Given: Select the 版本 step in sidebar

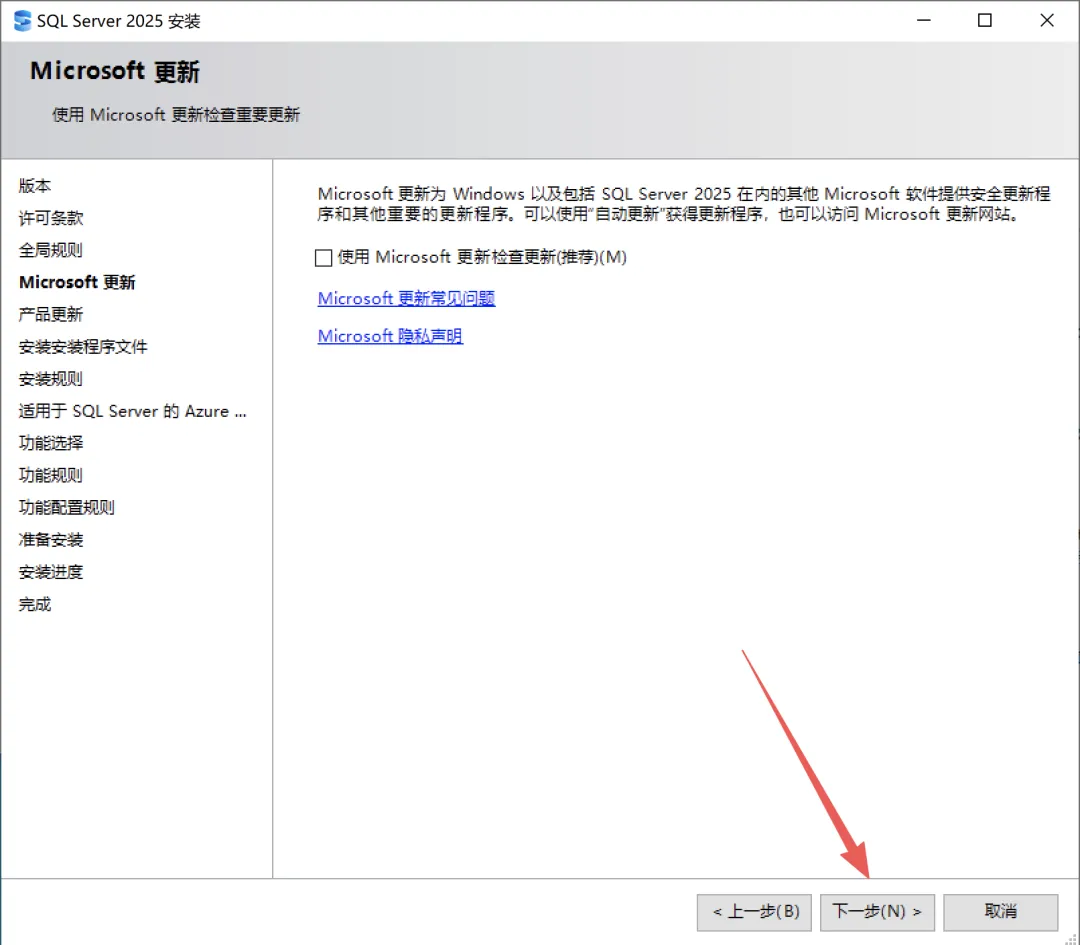Looking at the screenshot, I should [35, 186].
